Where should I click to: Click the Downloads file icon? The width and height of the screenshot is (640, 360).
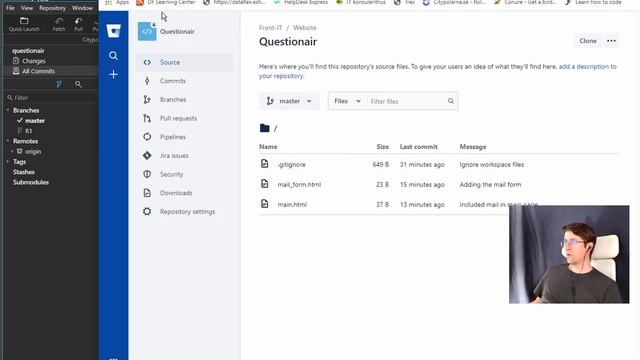pos(147,193)
